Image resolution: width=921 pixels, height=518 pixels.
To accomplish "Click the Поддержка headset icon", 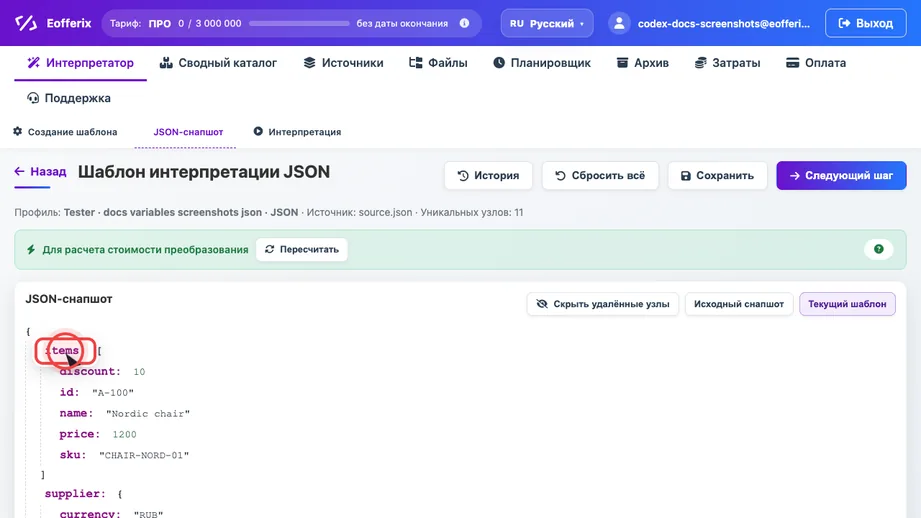I will (33, 98).
